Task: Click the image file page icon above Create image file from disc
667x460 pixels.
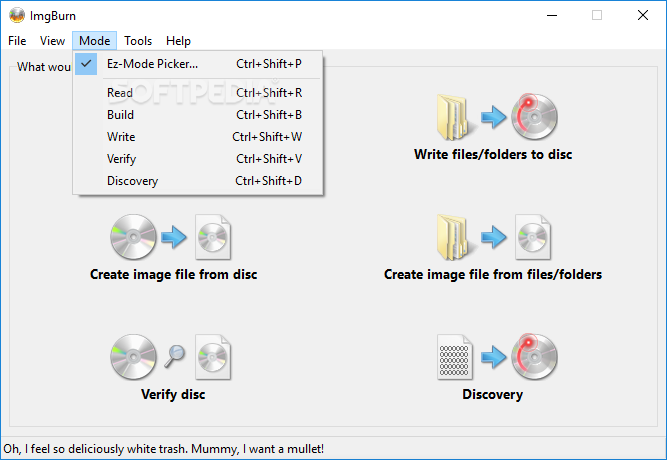Action: tap(213, 237)
